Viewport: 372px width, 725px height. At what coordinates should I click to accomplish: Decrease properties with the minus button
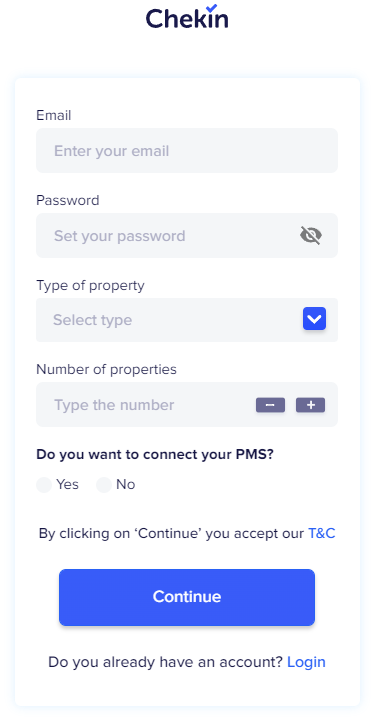pos(270,405)
